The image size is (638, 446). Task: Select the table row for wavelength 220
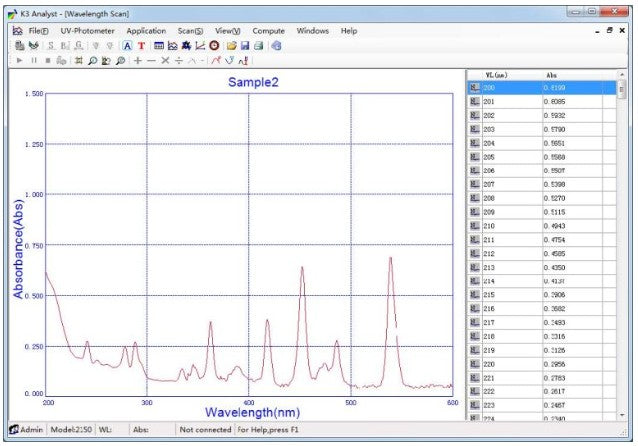(x=542, y=364)
